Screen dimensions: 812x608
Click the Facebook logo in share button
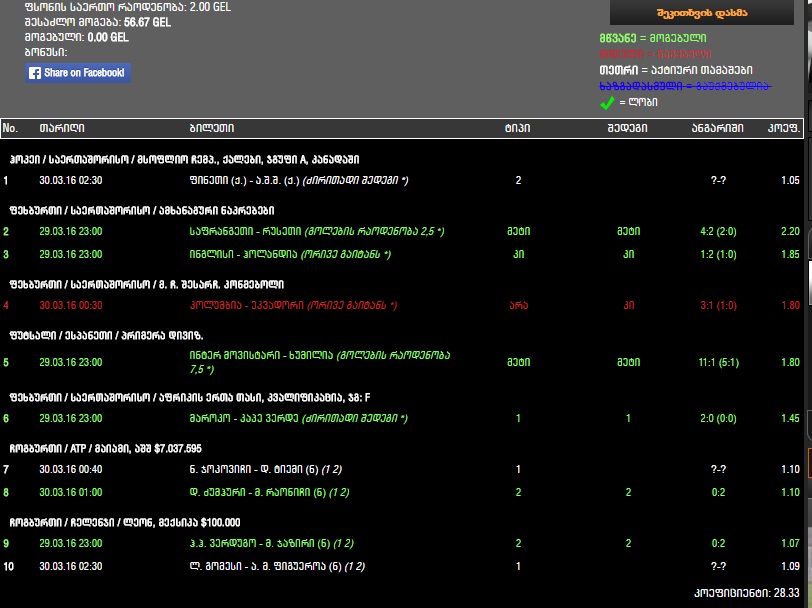point(34,73)
